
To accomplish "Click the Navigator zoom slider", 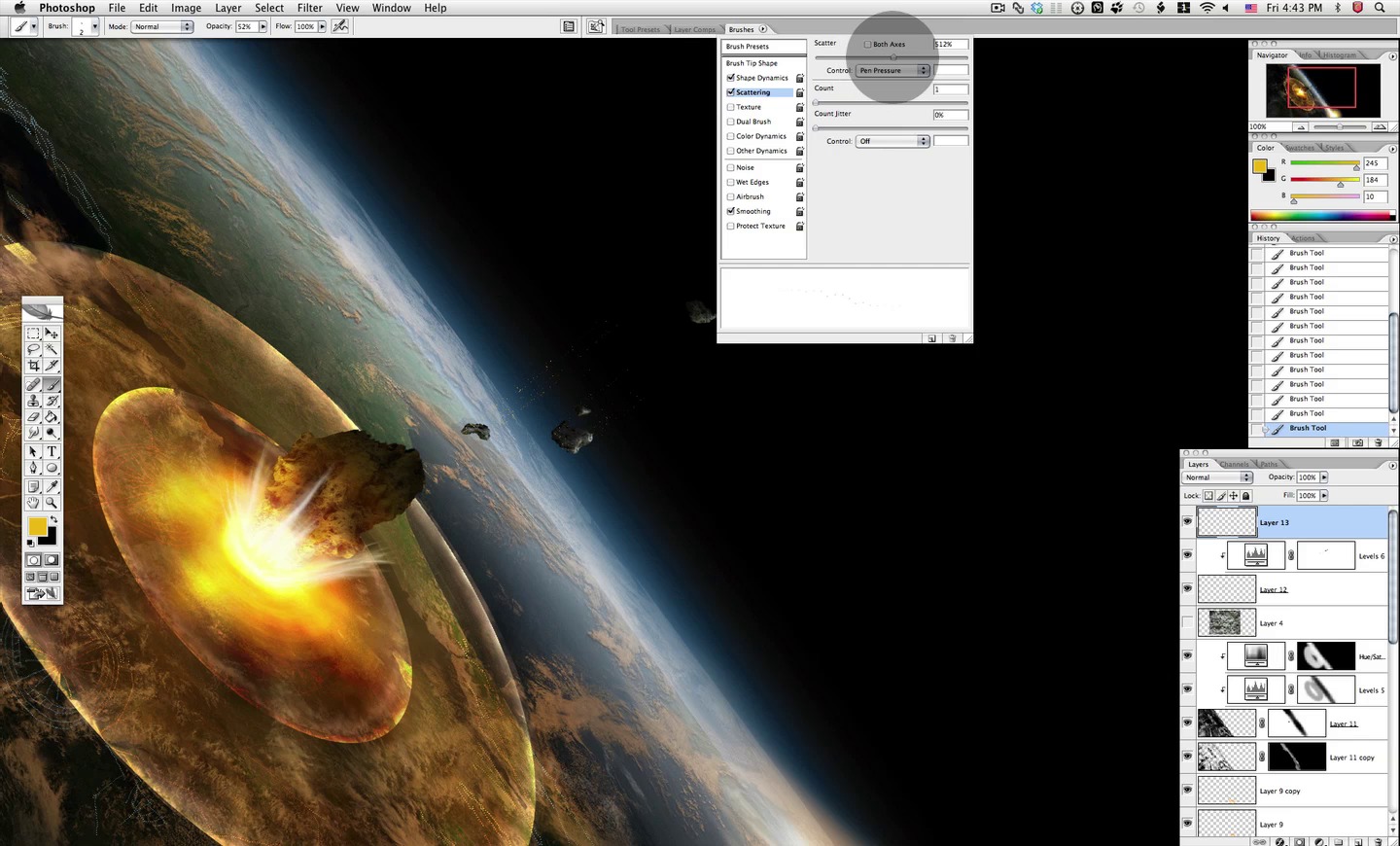I will tap(1339, 126).
